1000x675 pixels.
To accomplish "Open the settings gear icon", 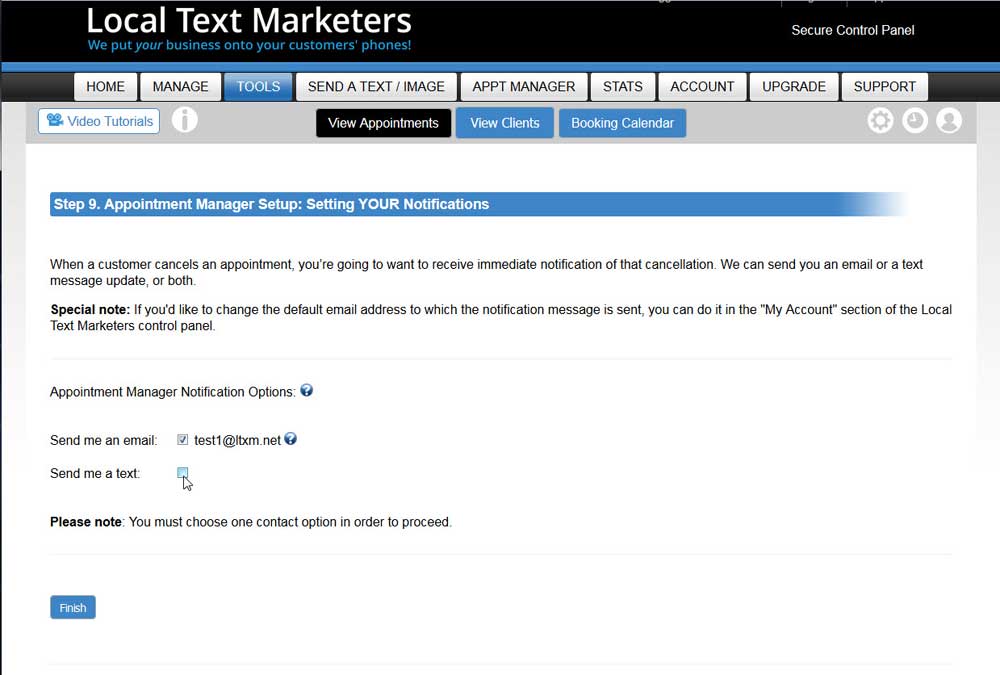I will (x=880, y=120).
